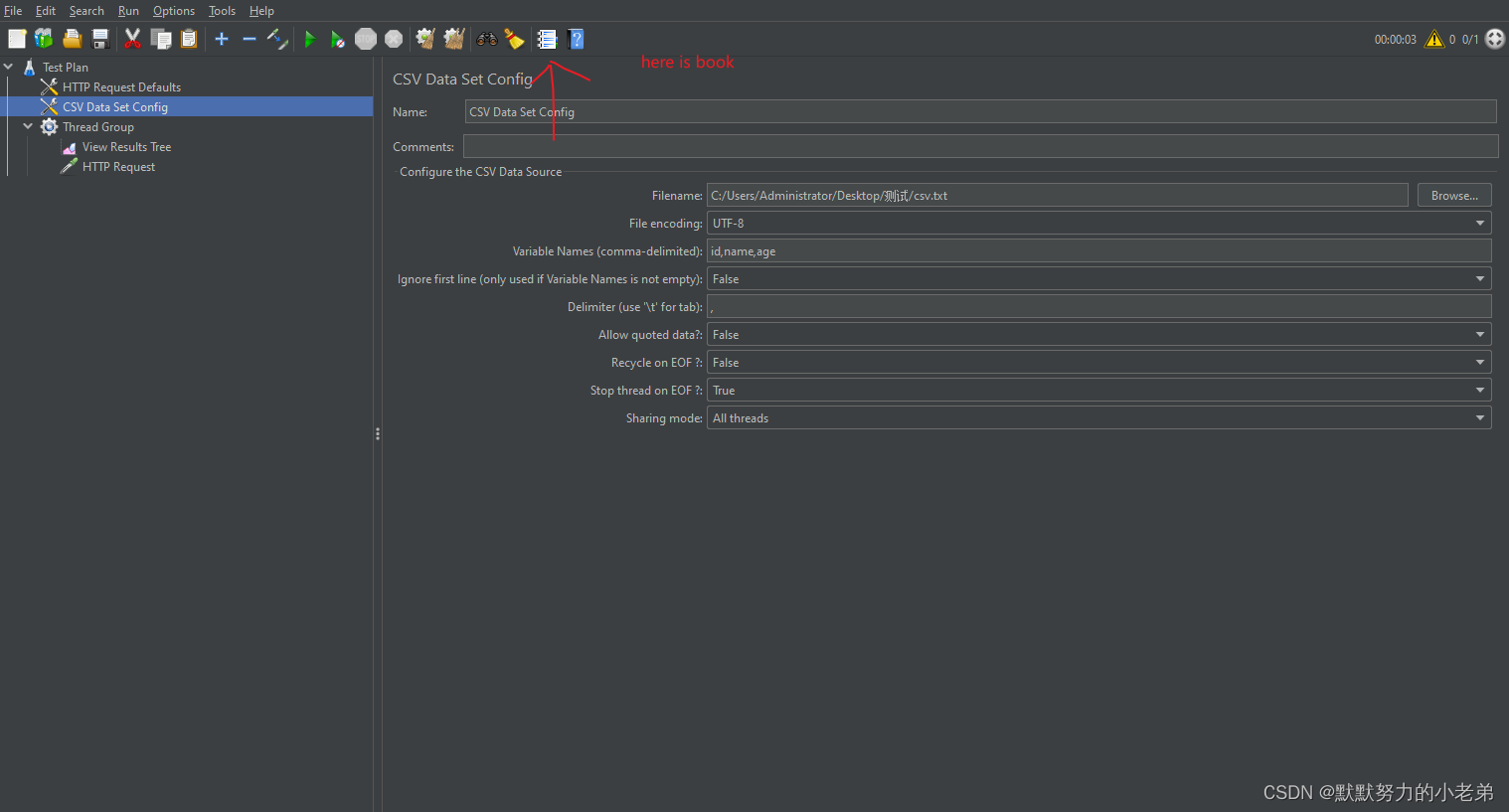Expand all nodes with plus icon

[222, 39]
